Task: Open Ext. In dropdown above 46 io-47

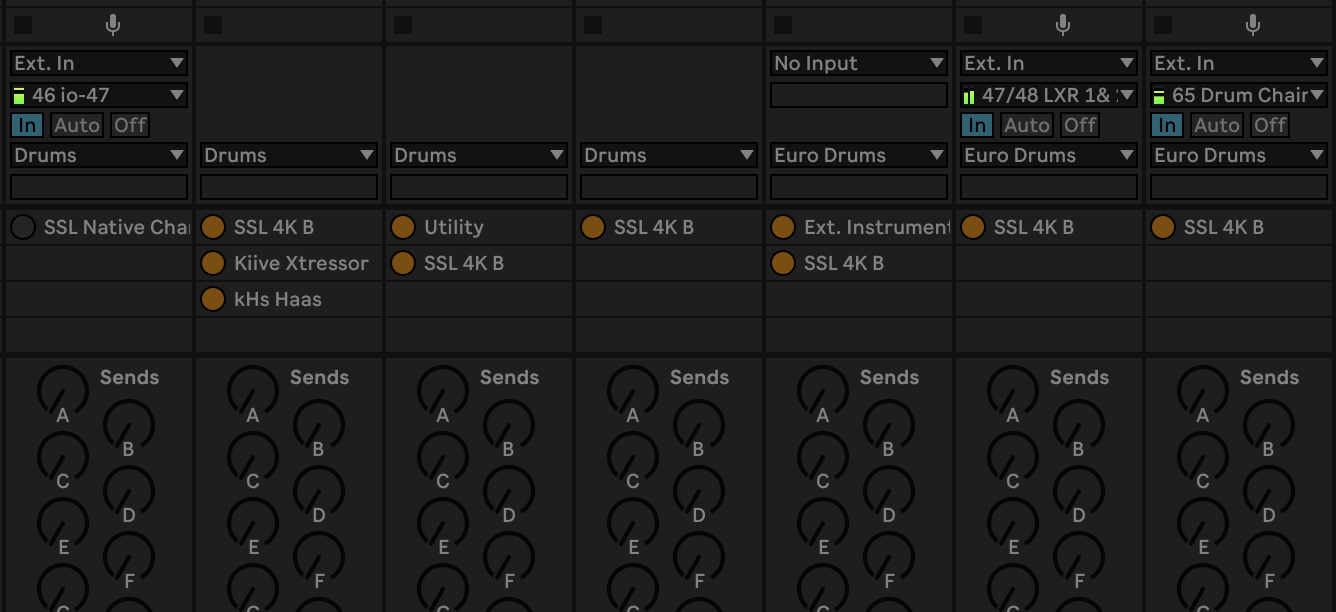Action: pyautogui.click(x=99, y=63)
